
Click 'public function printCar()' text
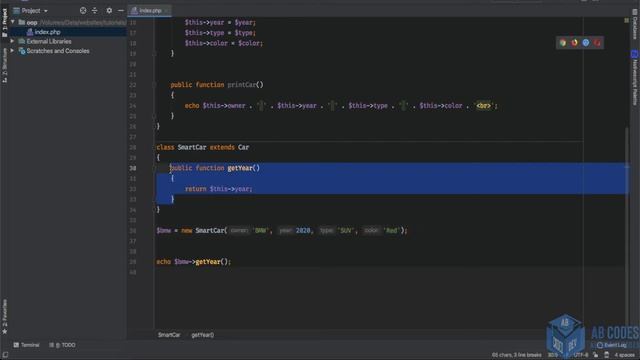tap(217, 85)
